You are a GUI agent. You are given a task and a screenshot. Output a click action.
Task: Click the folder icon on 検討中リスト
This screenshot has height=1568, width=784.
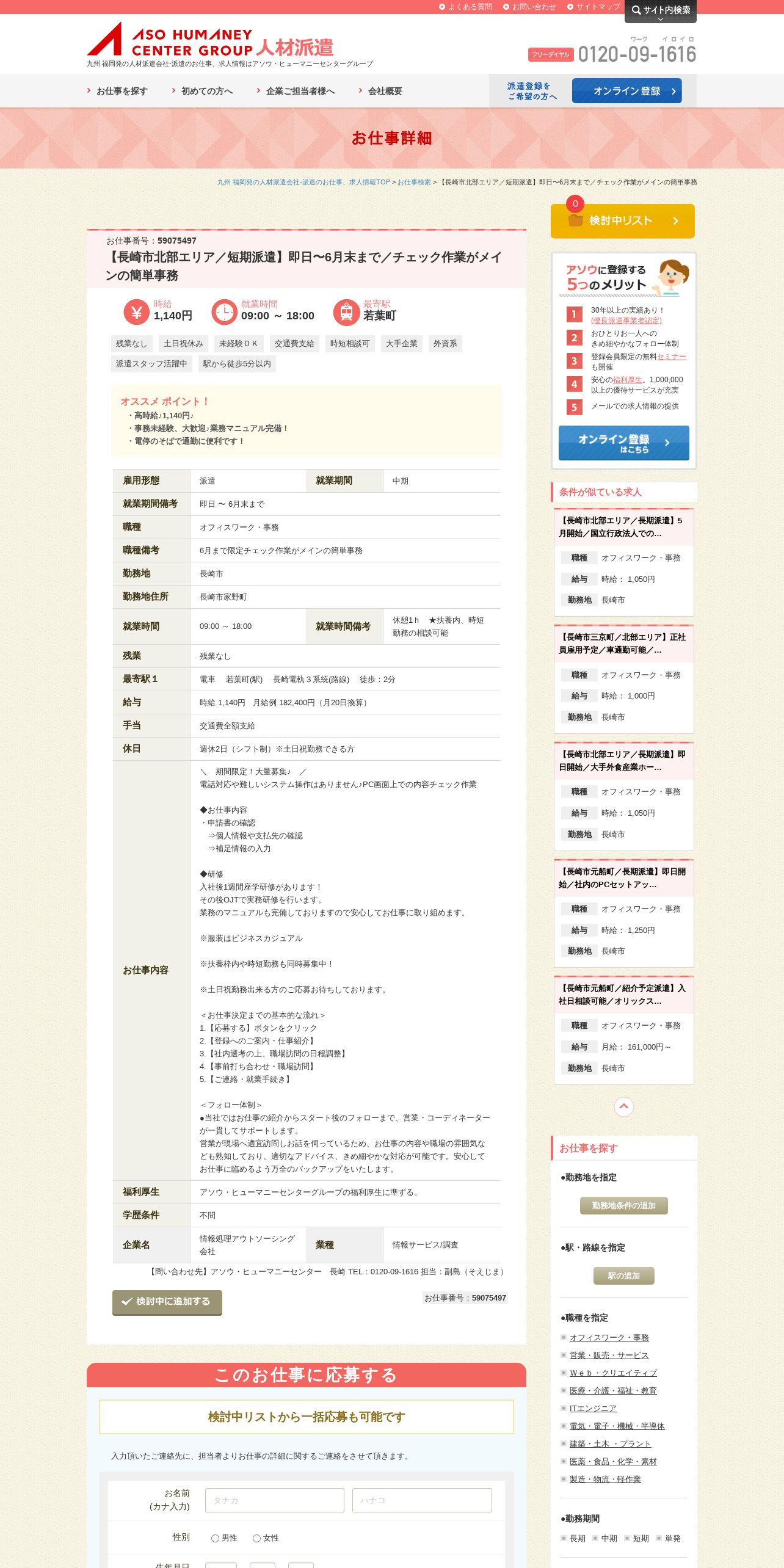[575, 220]
